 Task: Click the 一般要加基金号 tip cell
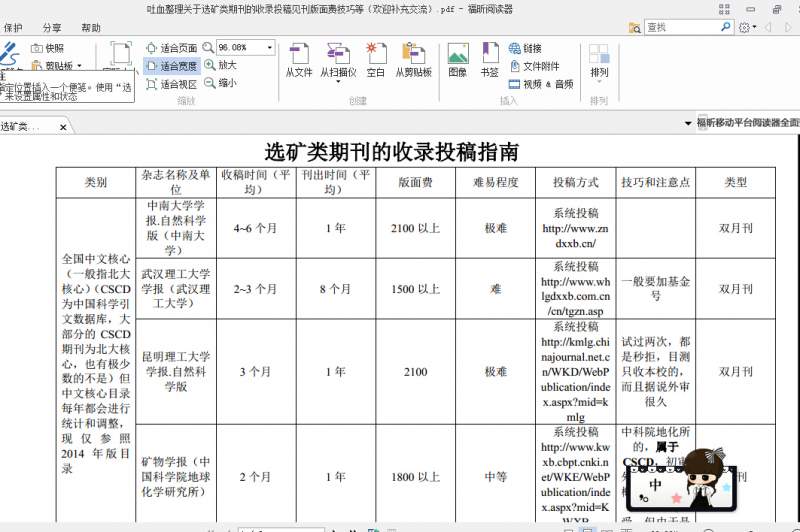tap(656, 289)
